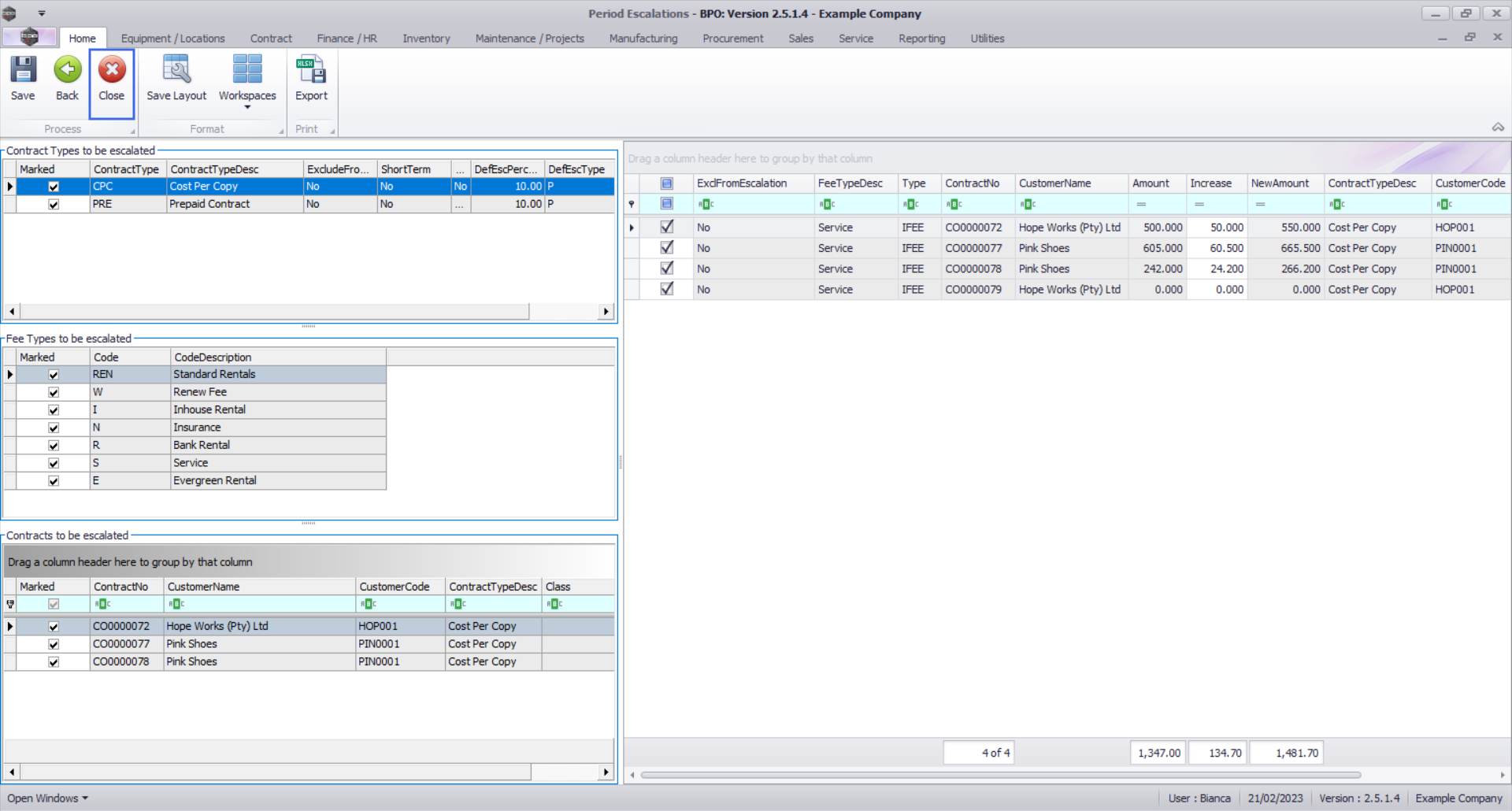Screen dimensions: 1512x811
Task: Expand the Process group dialog launcher
Action: pyautogui.click(x=132, y=131)
